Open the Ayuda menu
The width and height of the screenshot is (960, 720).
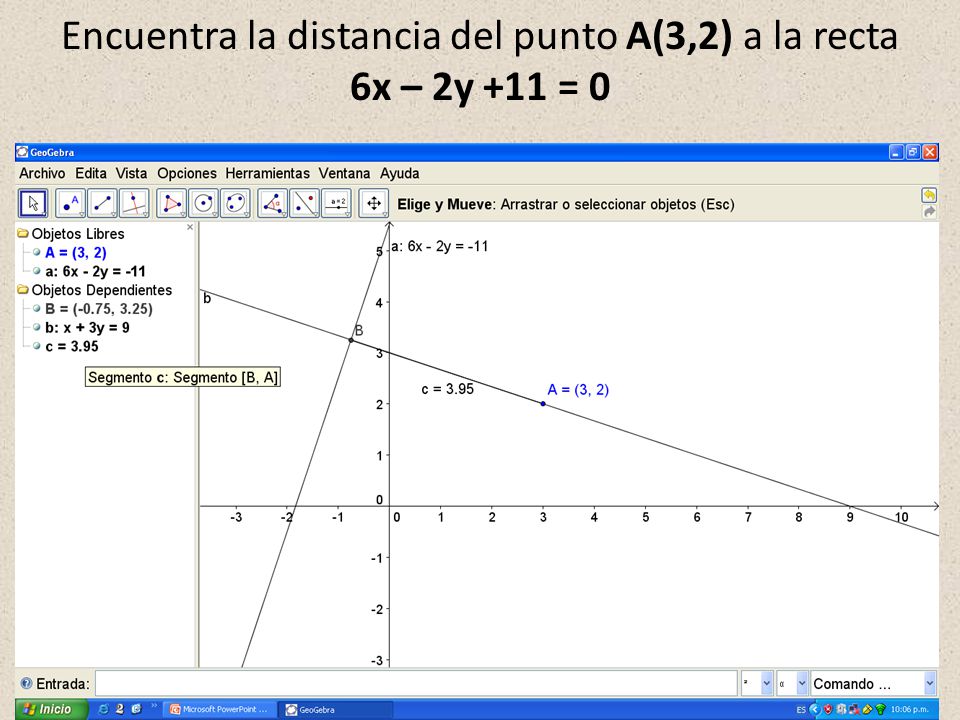coord(399,173)
